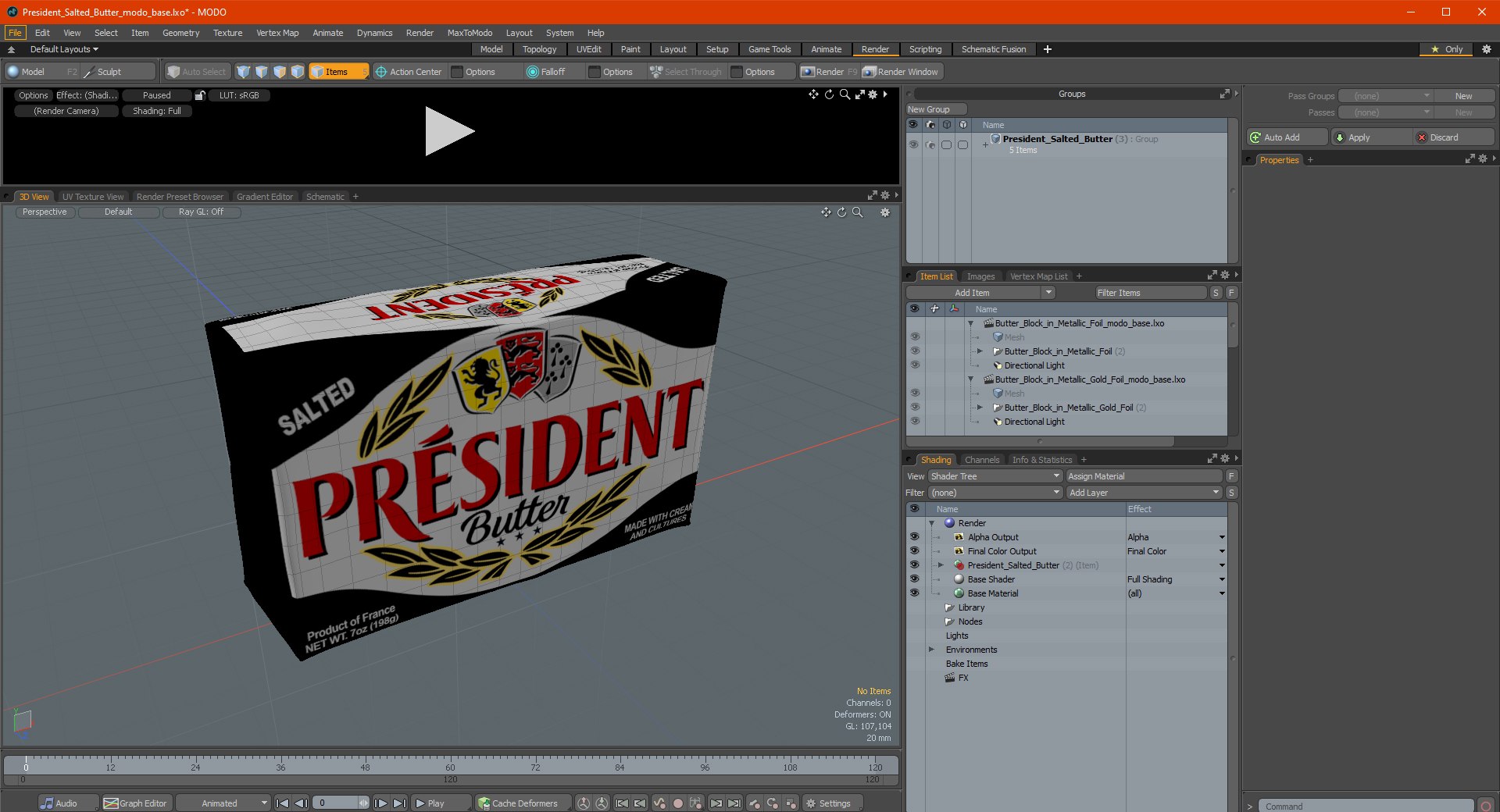Screen dimensions: 1500x812
Task: Expand Environments in Shader Tree
Action: coord(931,650)
